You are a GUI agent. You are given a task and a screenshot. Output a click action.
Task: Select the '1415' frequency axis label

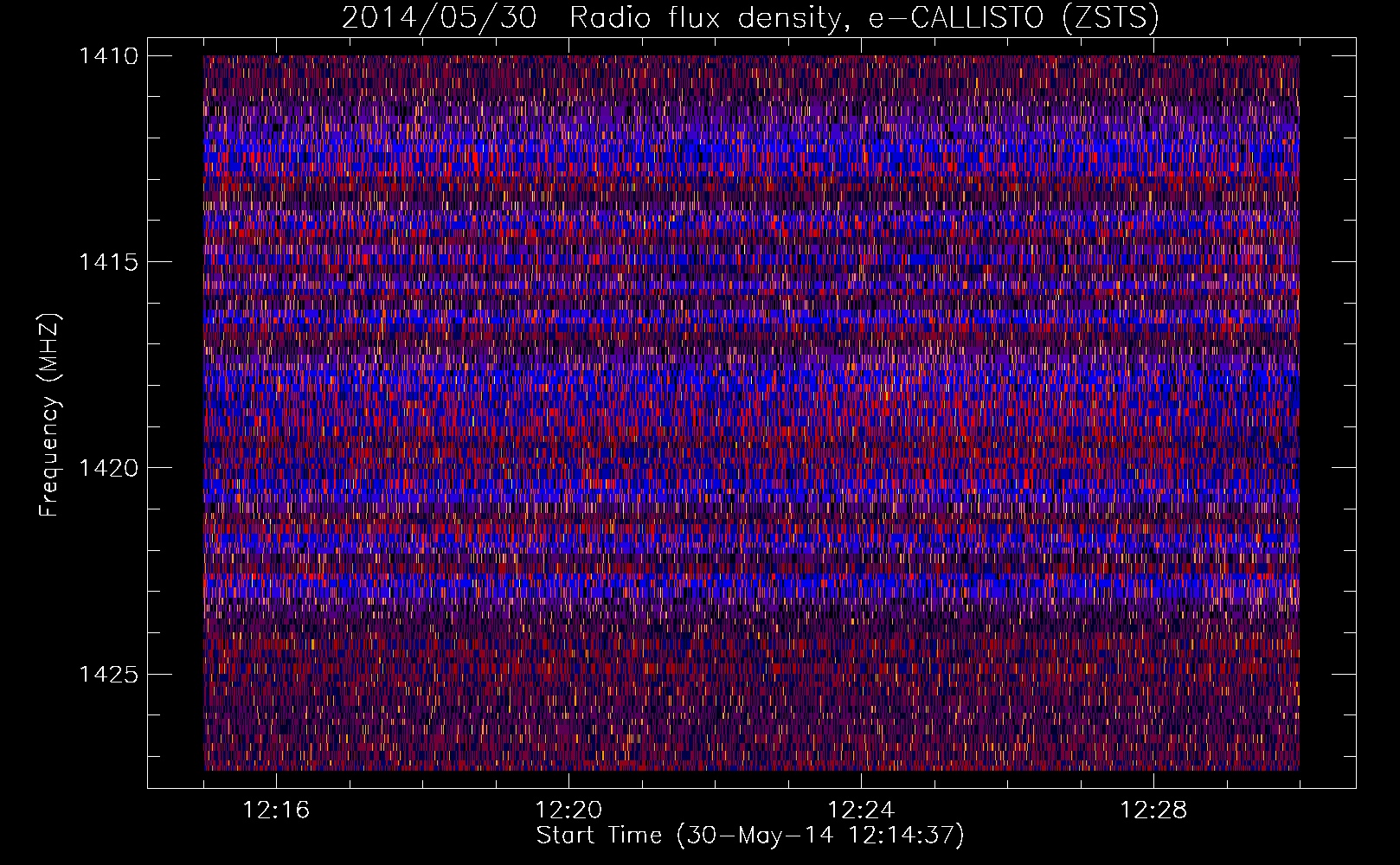coord(108,262)
